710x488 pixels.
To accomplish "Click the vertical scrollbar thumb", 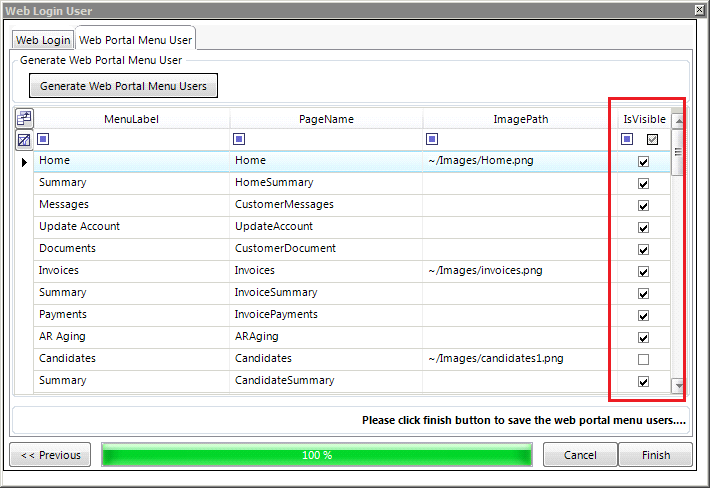I will pyautogui.click(x=678, y=153).
